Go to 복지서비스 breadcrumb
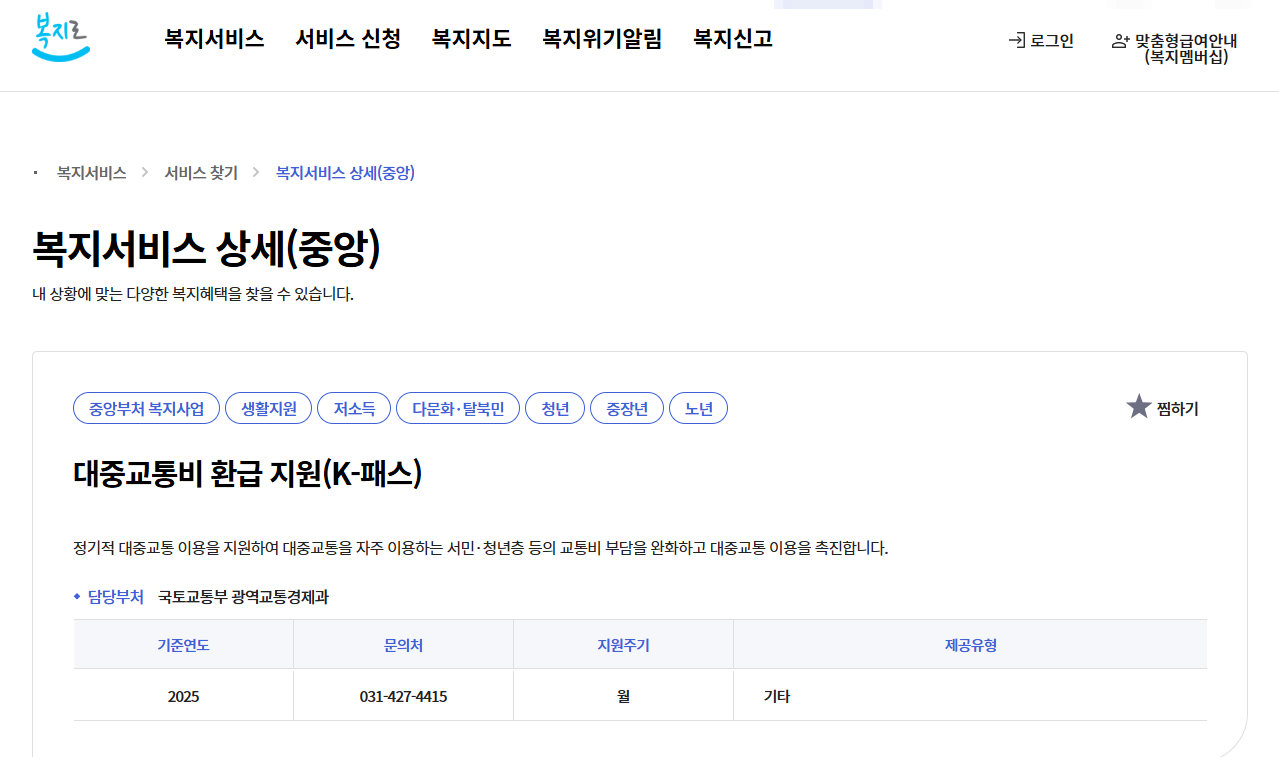This screenshot has height=757, width=1279. pyautogui.click(x=91, y=173)
